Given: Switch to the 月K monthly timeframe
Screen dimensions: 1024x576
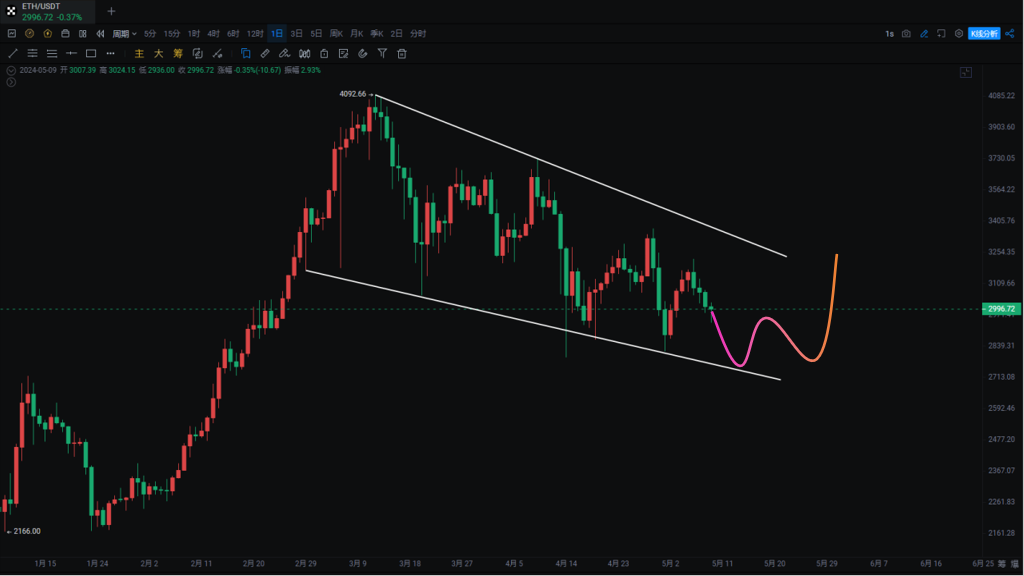Looking at the screenshot, I should coord(357,33).
